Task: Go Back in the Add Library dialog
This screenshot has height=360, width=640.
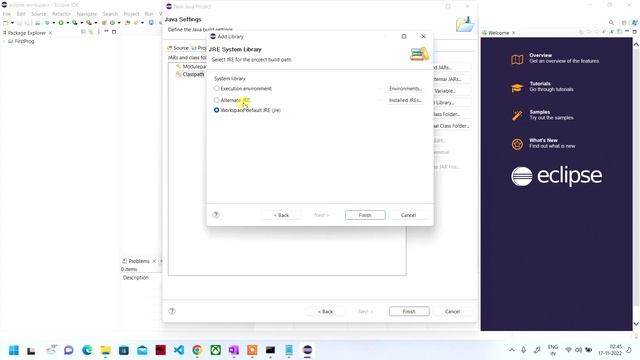Action: click(x=281, y=215)
